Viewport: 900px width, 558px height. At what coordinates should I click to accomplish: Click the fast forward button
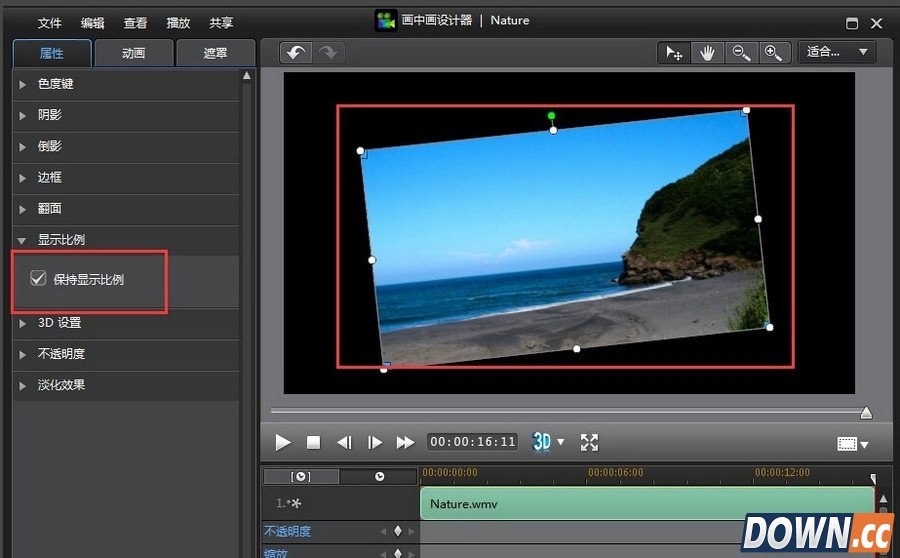(x=405, y=442)
